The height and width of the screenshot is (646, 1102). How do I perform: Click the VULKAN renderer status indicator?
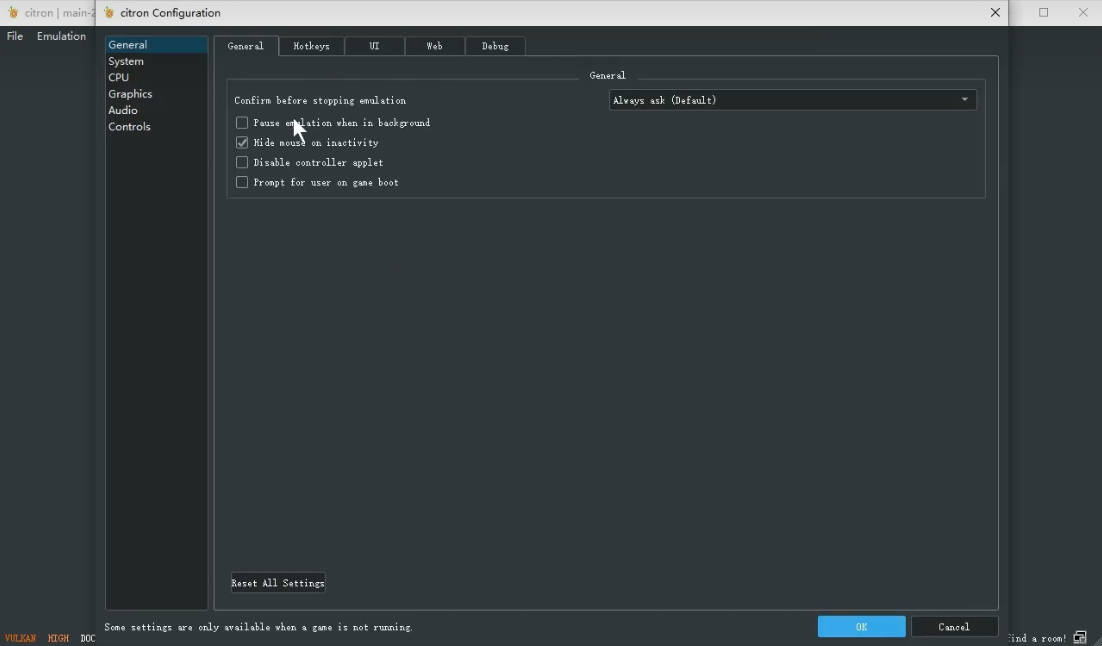[20, 638]
